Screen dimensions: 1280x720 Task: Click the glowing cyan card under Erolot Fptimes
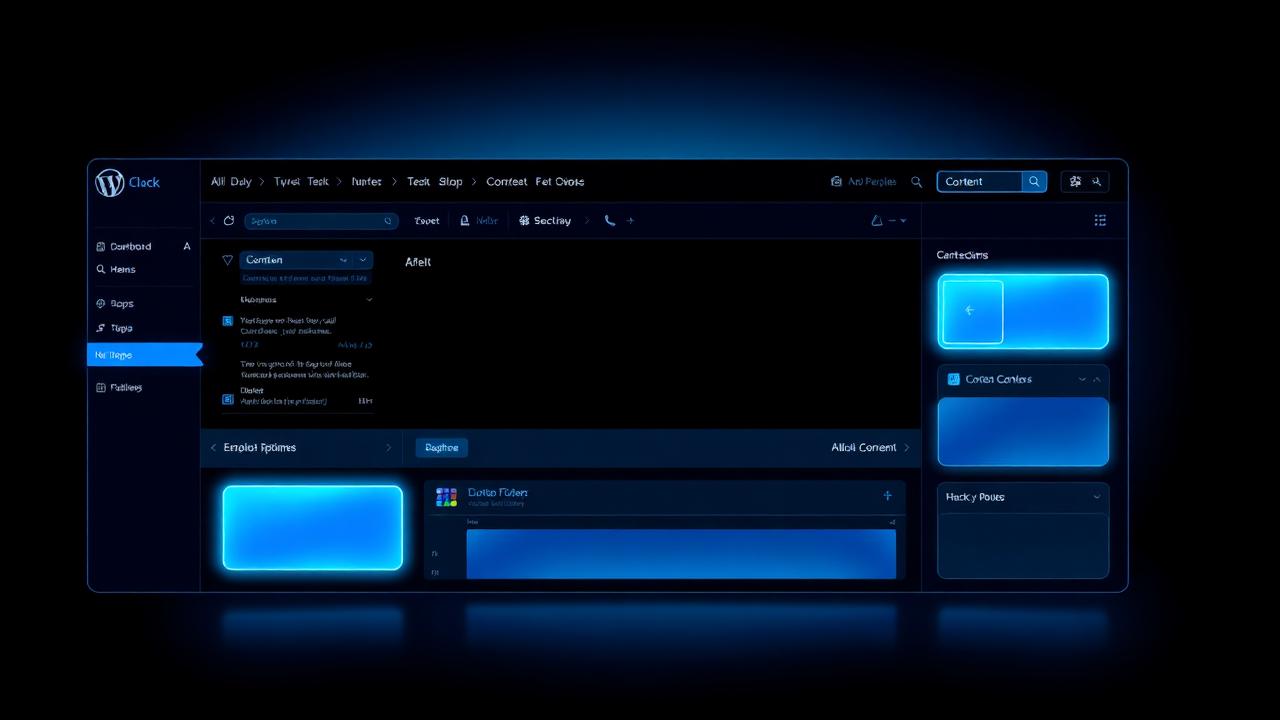pyautogui.click(x=313, y=527)
